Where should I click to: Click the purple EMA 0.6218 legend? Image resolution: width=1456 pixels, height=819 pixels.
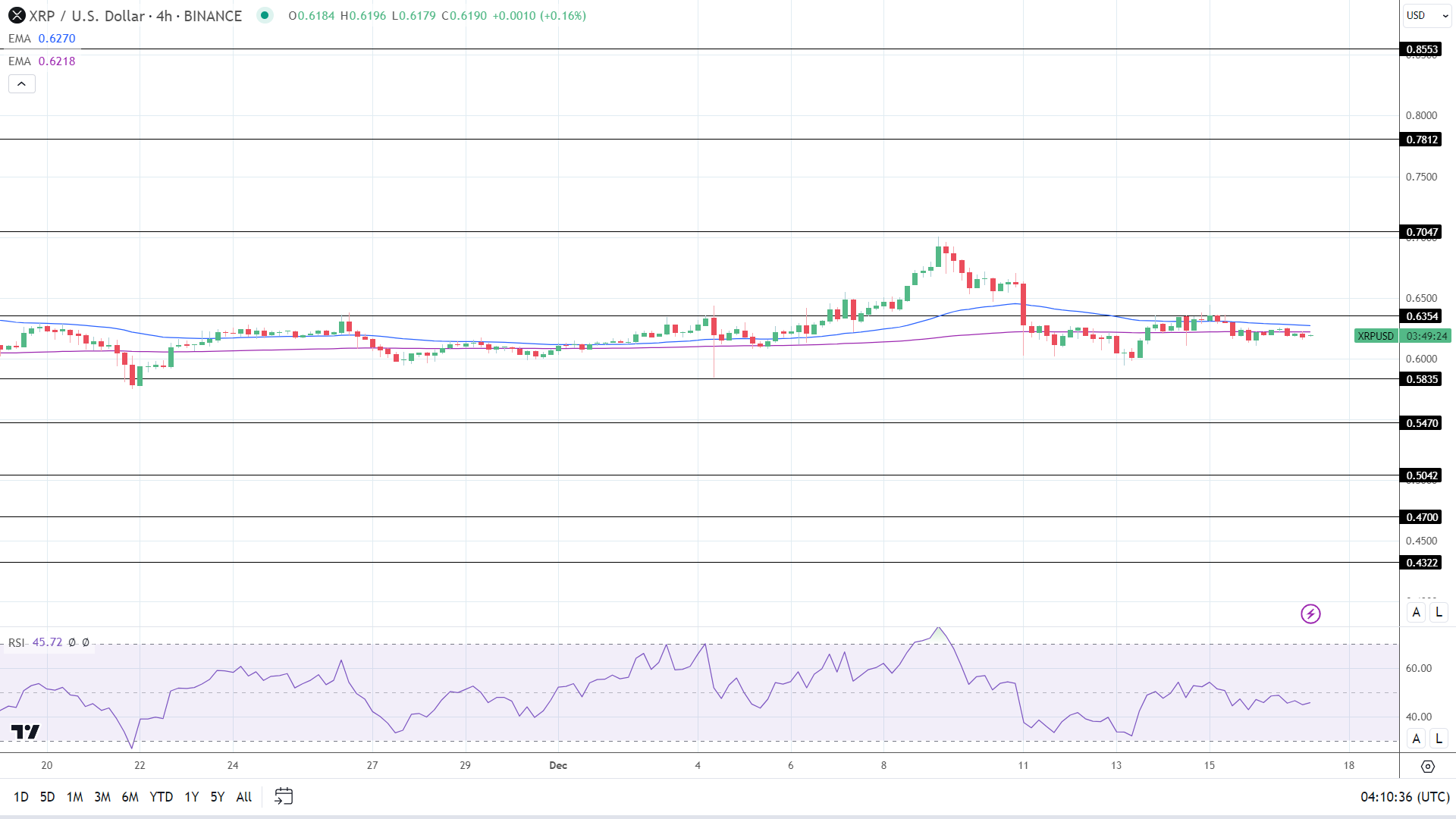pos(42,61)
